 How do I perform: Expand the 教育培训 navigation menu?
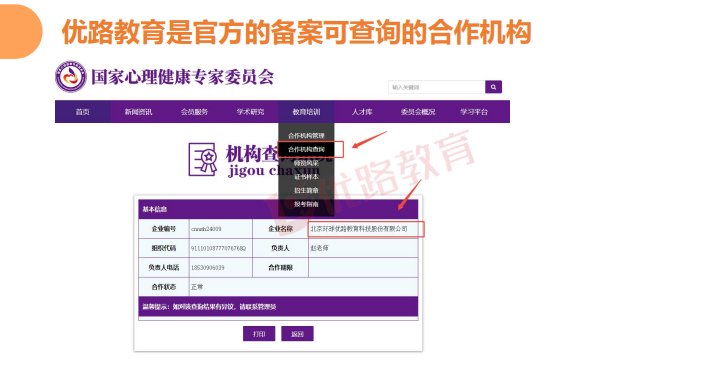(x=306, y=112)
